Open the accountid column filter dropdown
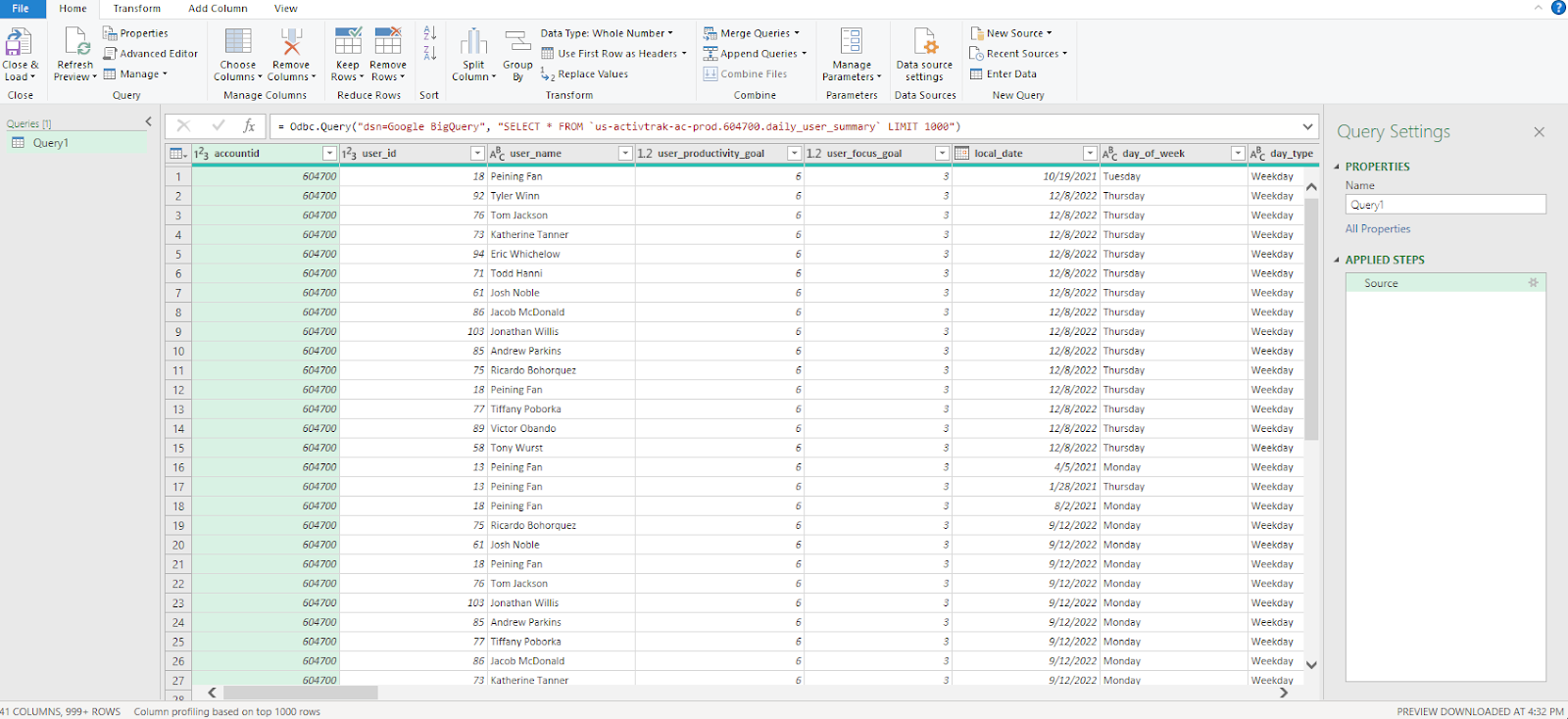The image size is (1568, 719). [x=329, y=154]
